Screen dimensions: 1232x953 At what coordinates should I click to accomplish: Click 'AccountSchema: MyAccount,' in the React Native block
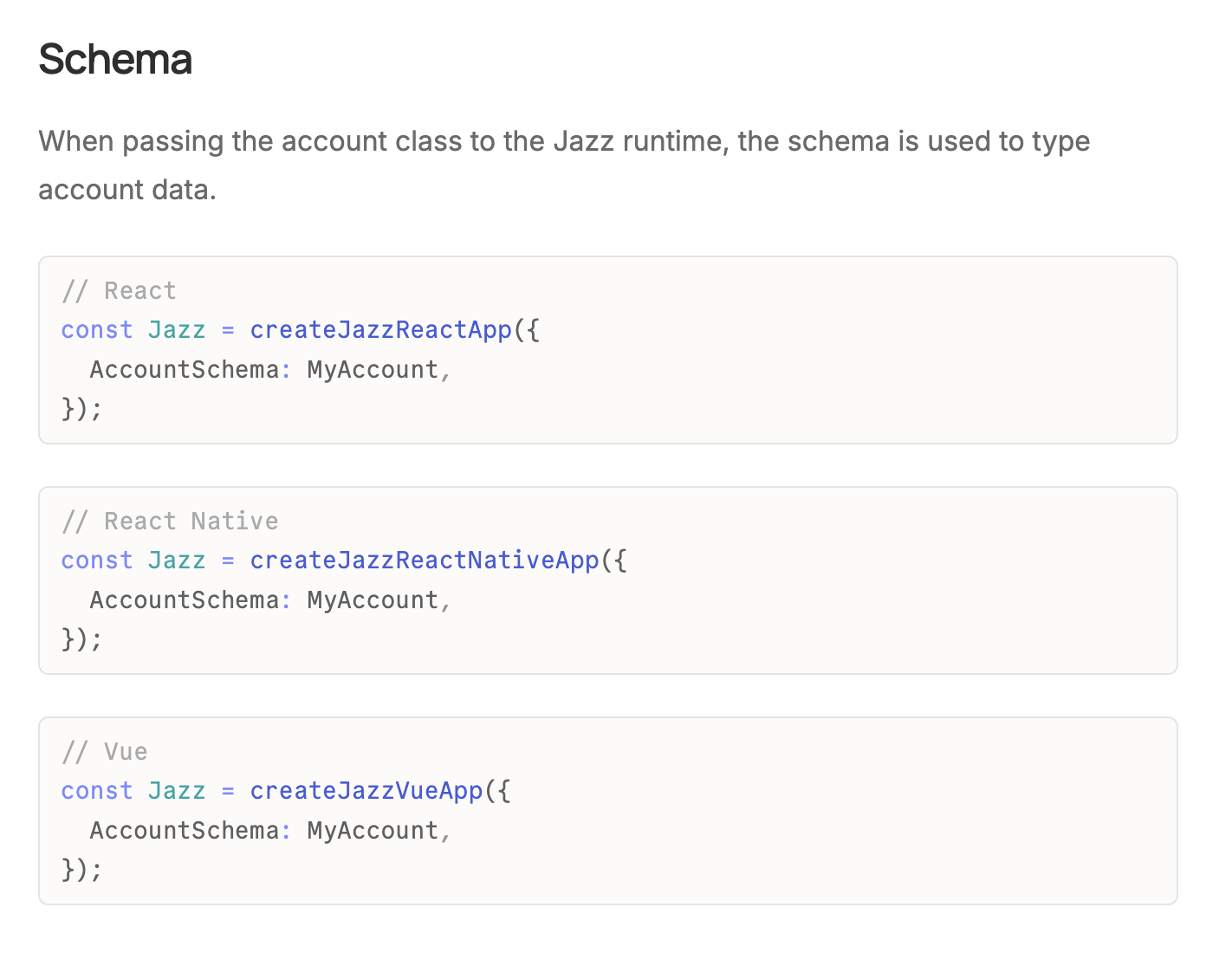[270, 600]
